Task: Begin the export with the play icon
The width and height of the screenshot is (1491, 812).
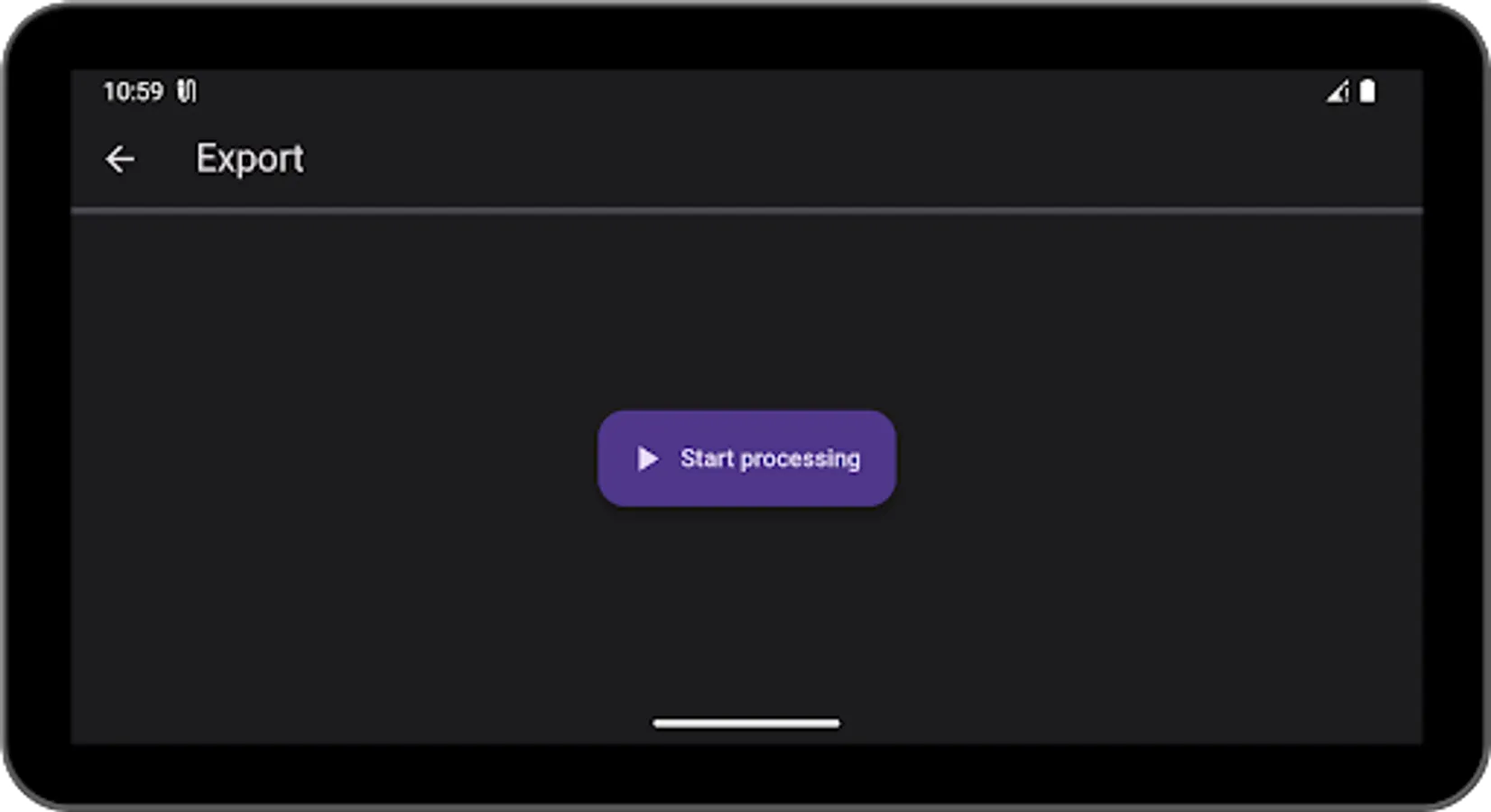Action: [x=647, y=458]
